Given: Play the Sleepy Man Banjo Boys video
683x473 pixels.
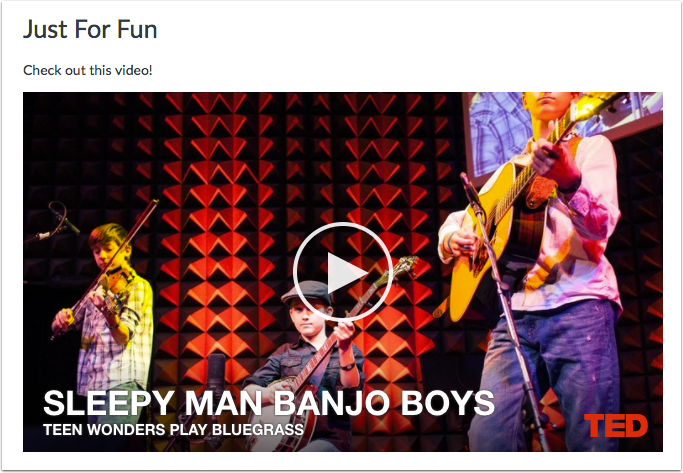Looking at the screenshot, I should (343, 272).
